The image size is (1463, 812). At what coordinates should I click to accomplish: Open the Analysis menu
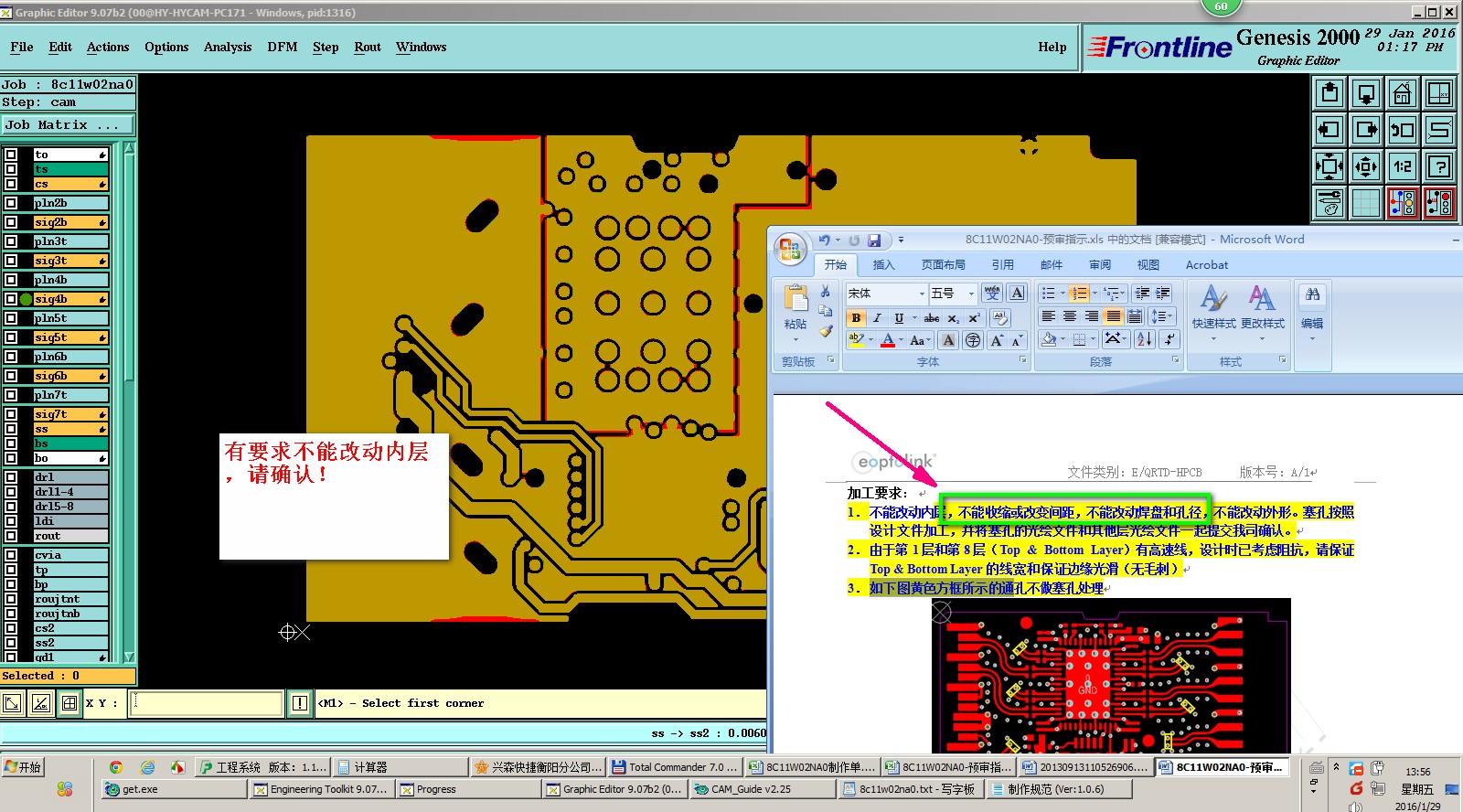click(228, 48)
